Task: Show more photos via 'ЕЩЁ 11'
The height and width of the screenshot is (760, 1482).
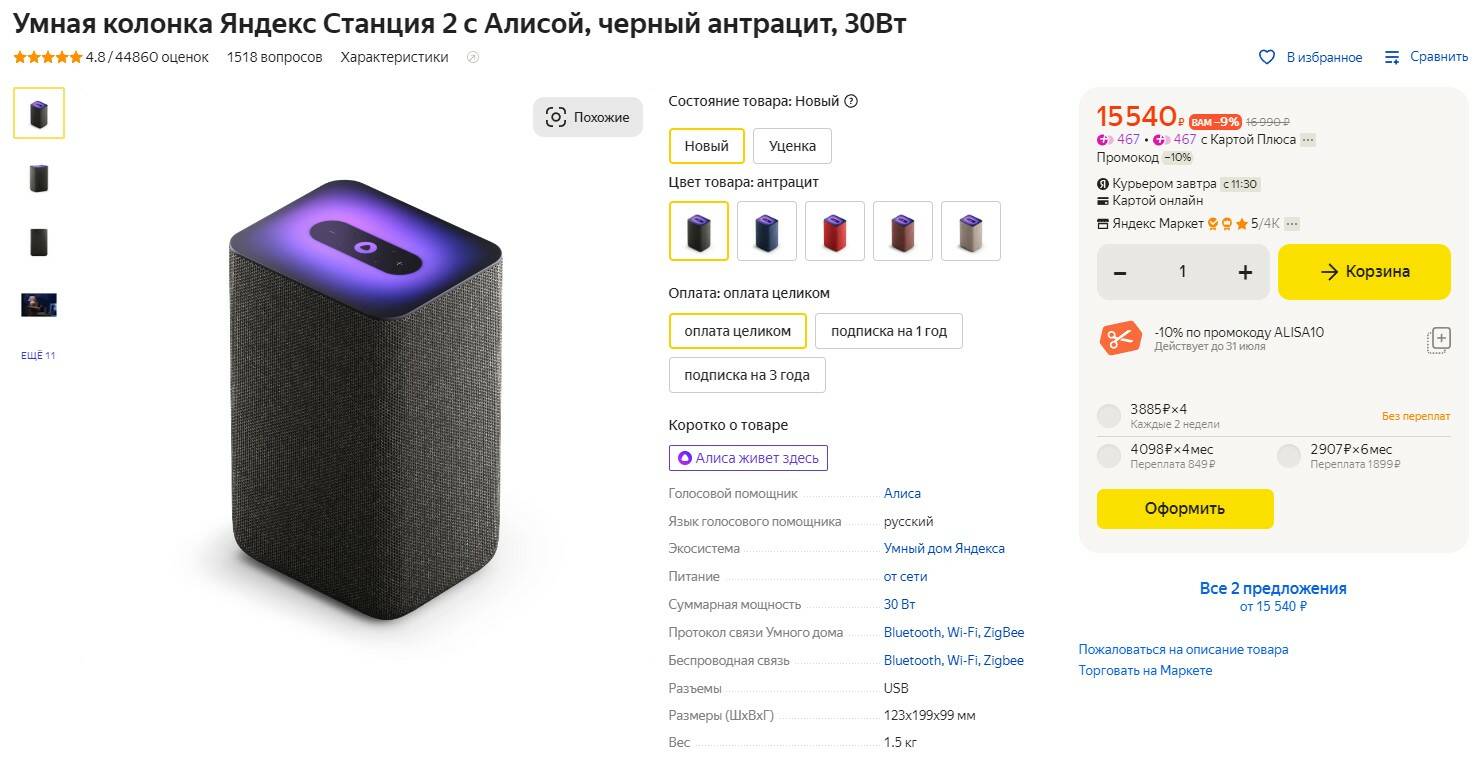Action: coord(38,356)
